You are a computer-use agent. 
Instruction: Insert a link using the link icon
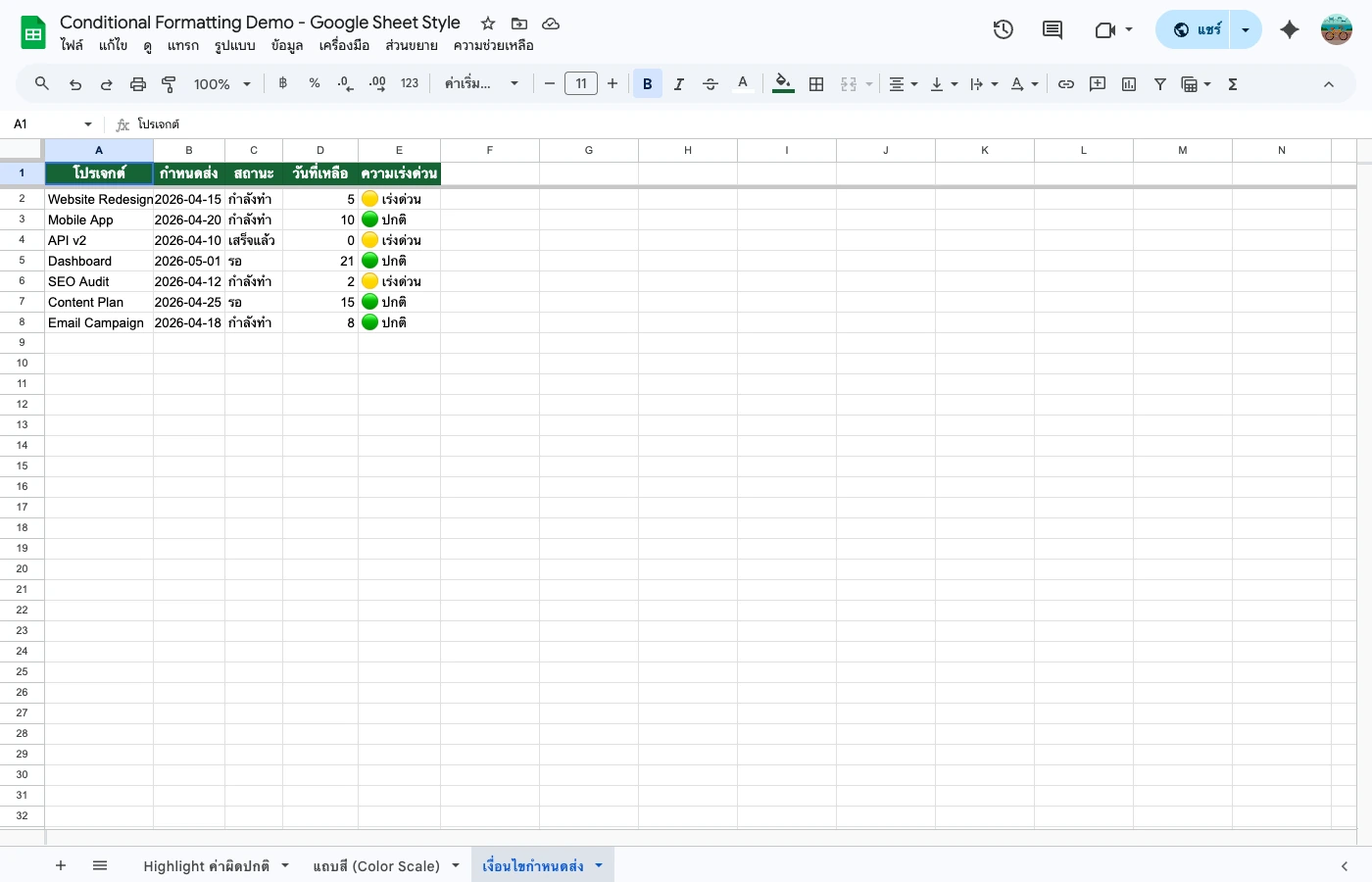[1066, 83]
